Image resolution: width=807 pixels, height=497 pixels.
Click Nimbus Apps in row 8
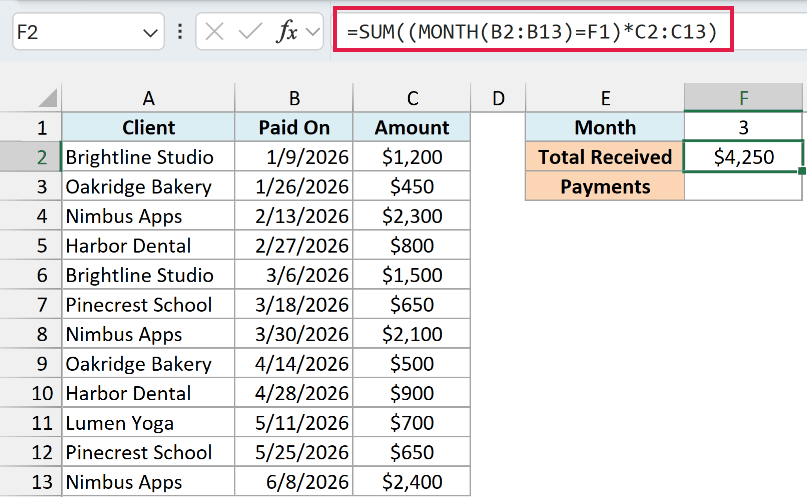148,334
